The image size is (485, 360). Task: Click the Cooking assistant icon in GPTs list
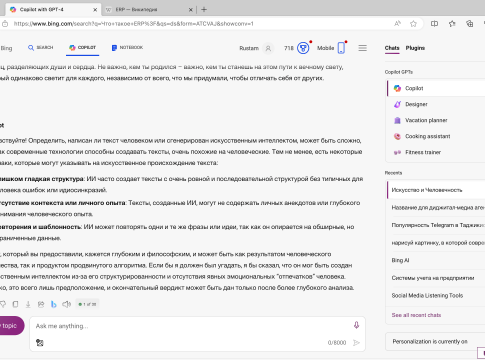coord(397,136)
